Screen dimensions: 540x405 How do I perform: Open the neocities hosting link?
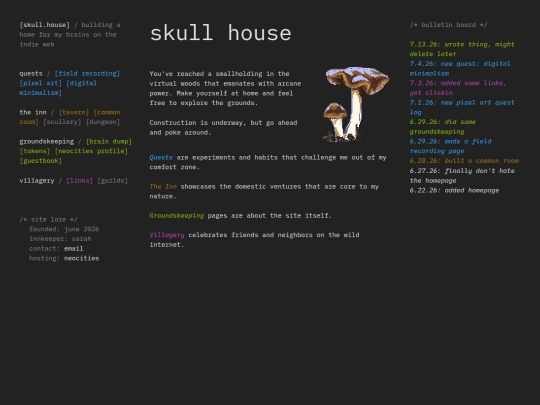(x=81, y=258)
